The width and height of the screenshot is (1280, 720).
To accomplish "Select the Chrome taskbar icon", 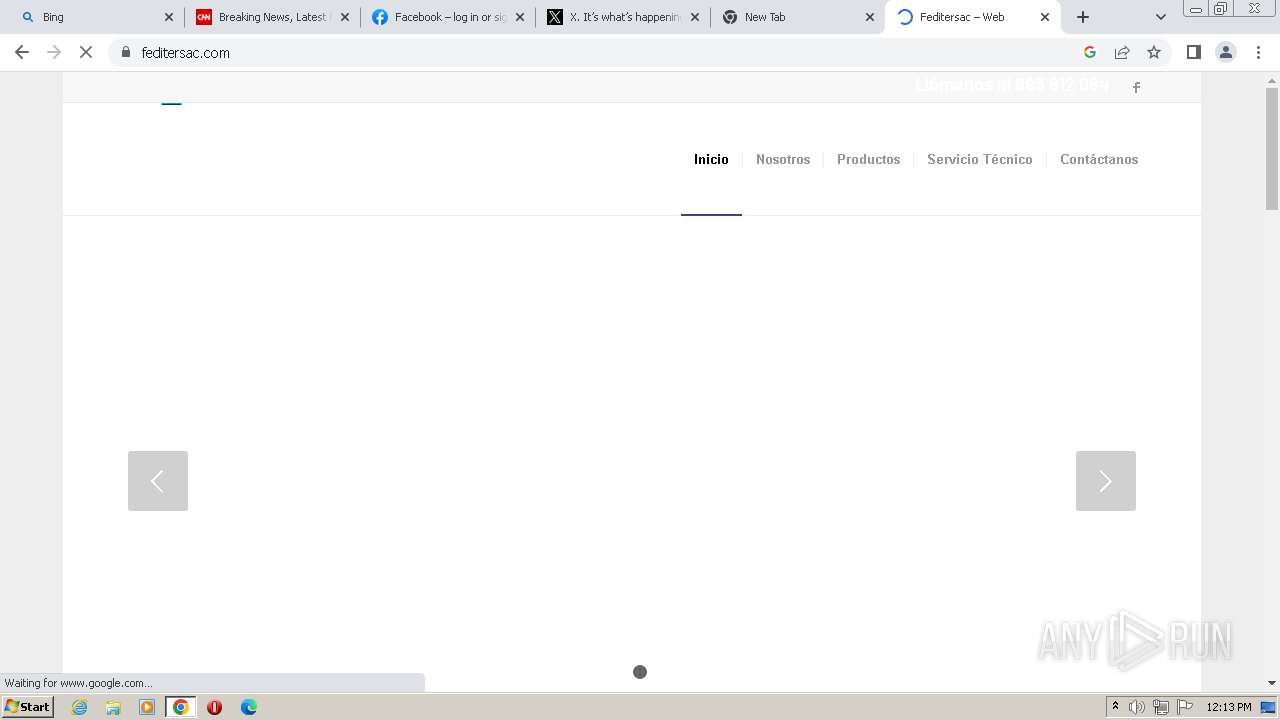I will (181, 707).
